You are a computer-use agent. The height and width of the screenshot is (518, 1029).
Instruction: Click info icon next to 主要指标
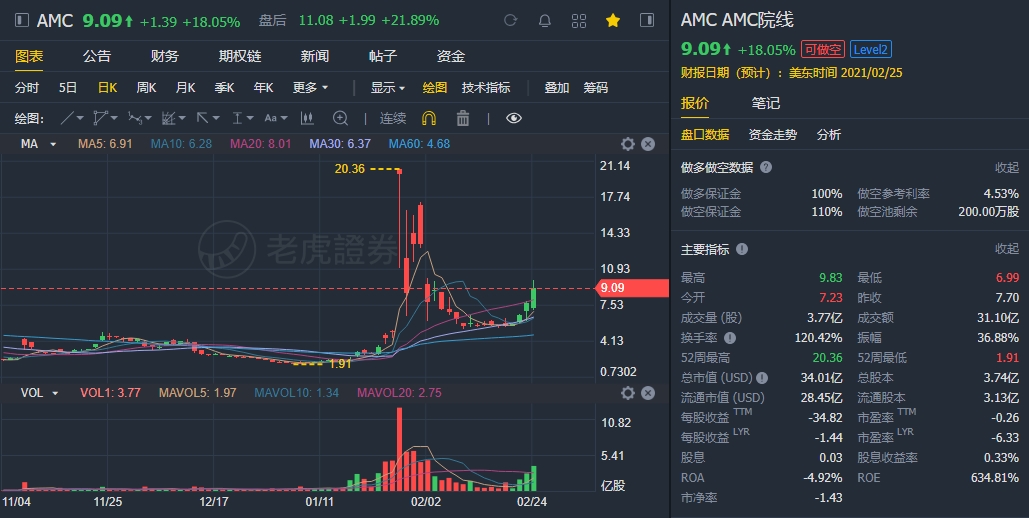coord(742,249)
